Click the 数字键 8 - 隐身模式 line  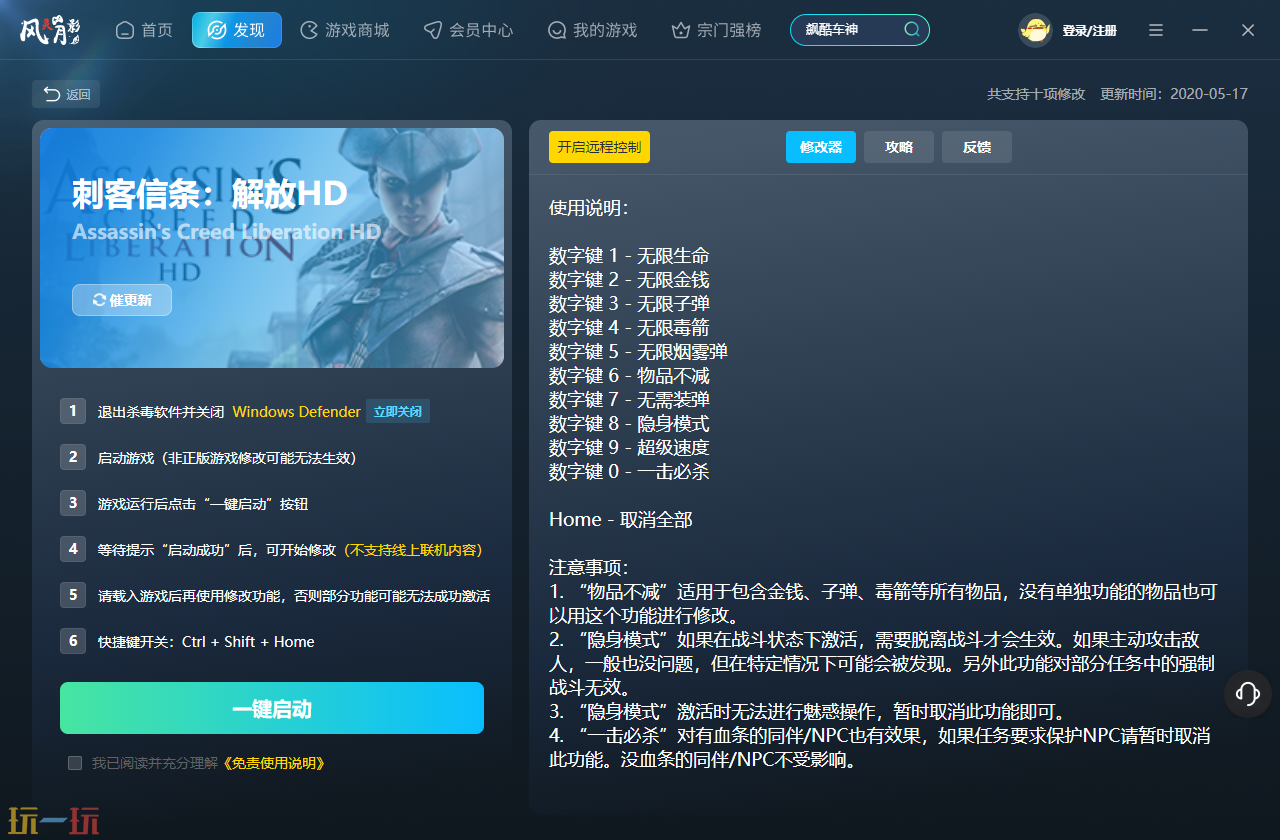[629, 424]
